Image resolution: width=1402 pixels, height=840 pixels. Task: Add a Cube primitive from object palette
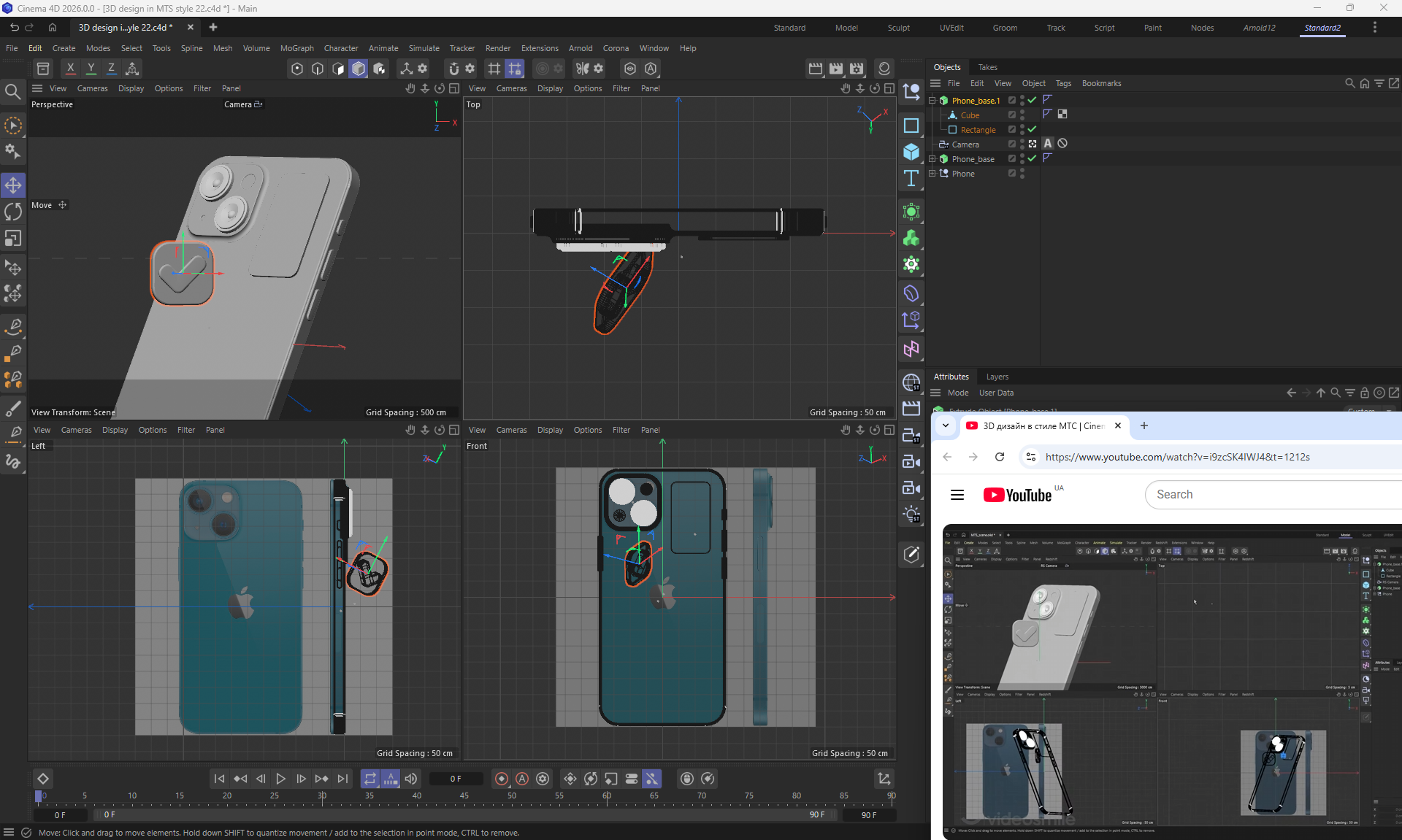pyautogui.click(x=911, y=152)
